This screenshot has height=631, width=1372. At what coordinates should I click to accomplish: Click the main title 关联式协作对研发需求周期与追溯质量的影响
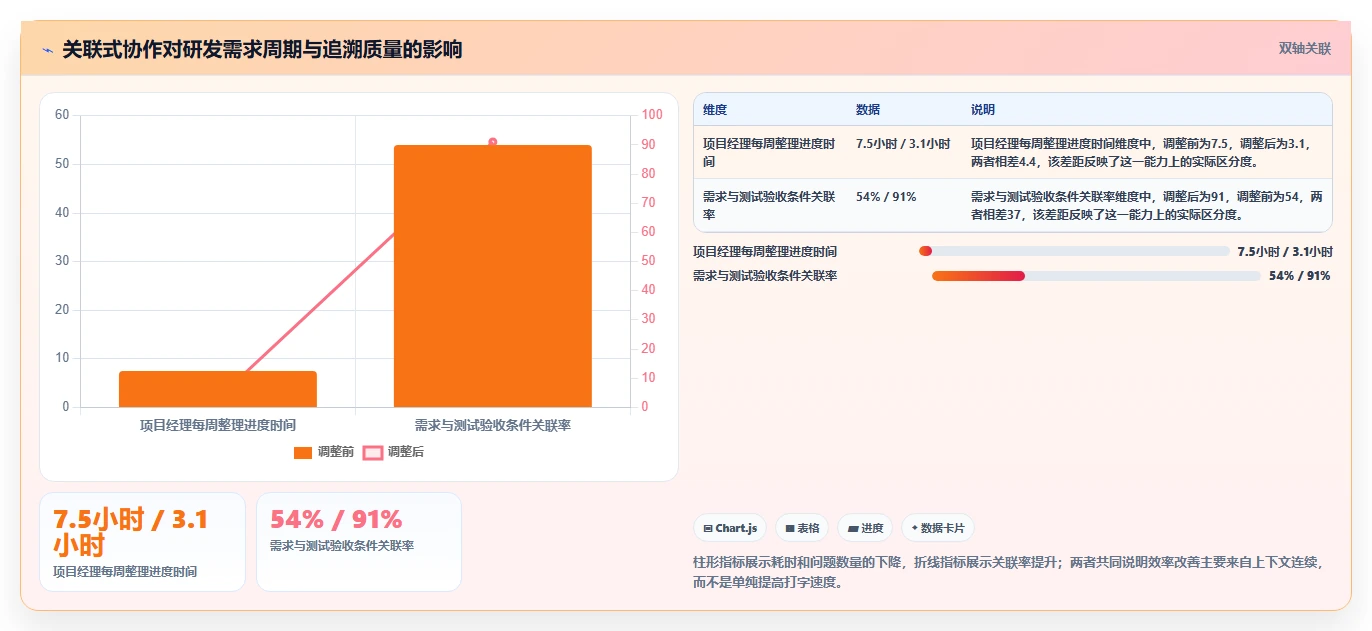pos(262,49)
